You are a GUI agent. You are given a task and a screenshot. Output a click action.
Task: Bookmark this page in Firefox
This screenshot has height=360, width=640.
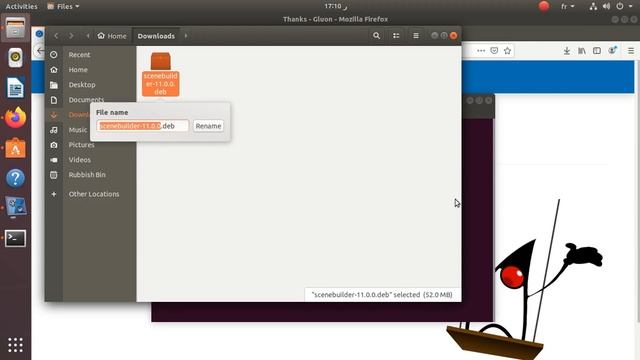507,51
